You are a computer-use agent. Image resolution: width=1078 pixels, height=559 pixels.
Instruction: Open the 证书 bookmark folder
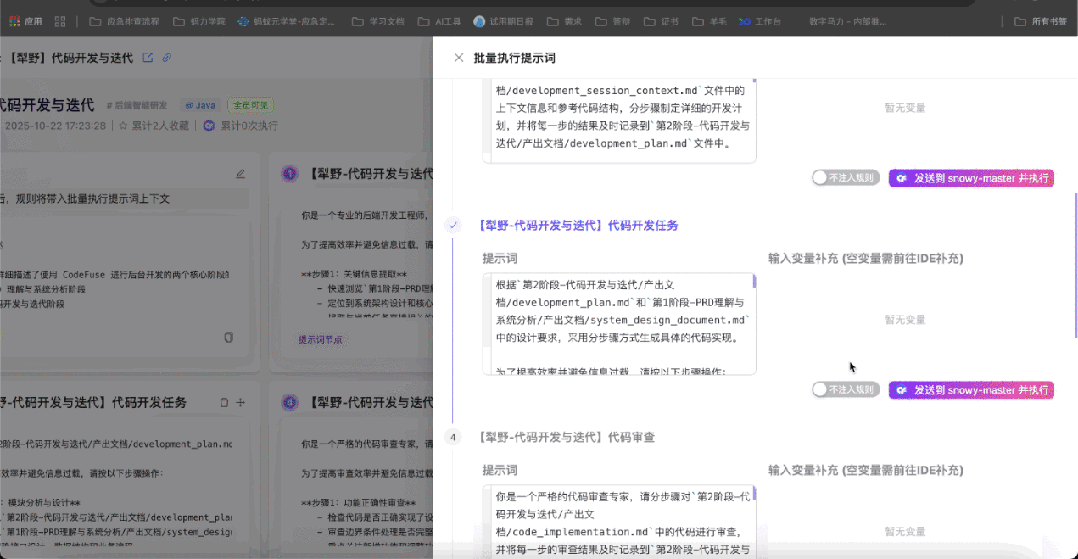coord(662,20)
